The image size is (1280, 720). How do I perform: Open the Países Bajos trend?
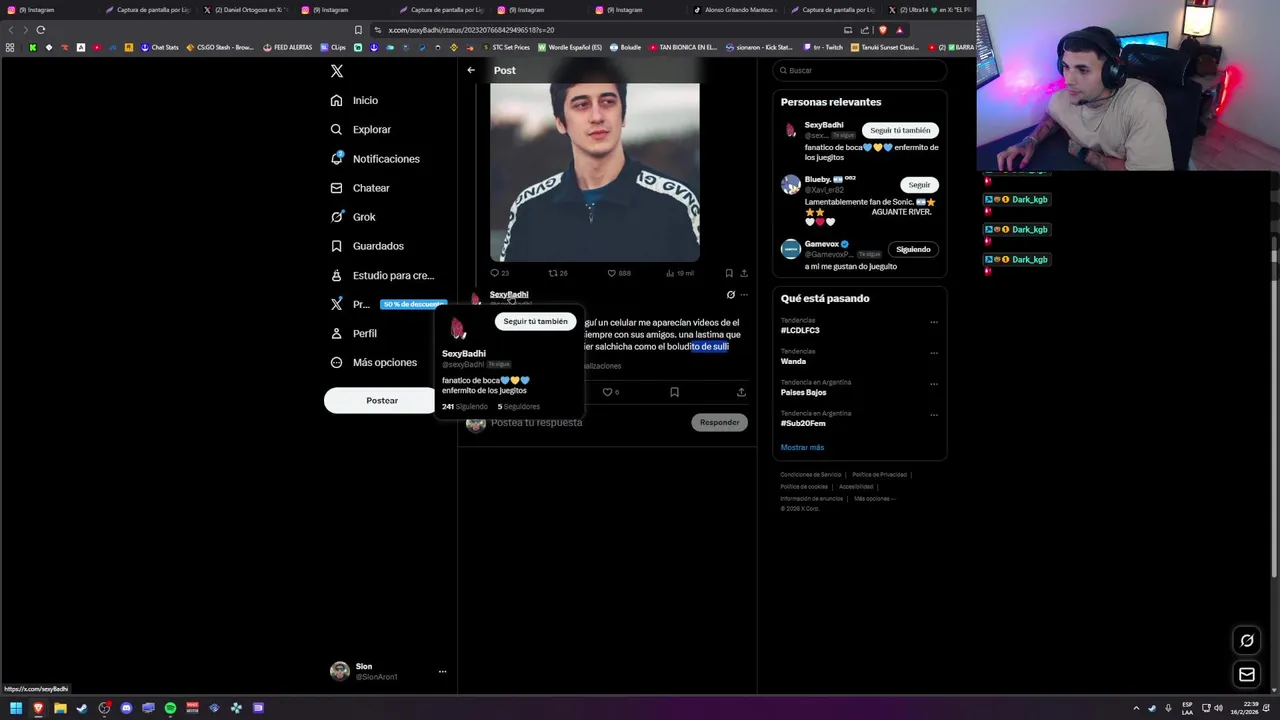click(803, 392)
